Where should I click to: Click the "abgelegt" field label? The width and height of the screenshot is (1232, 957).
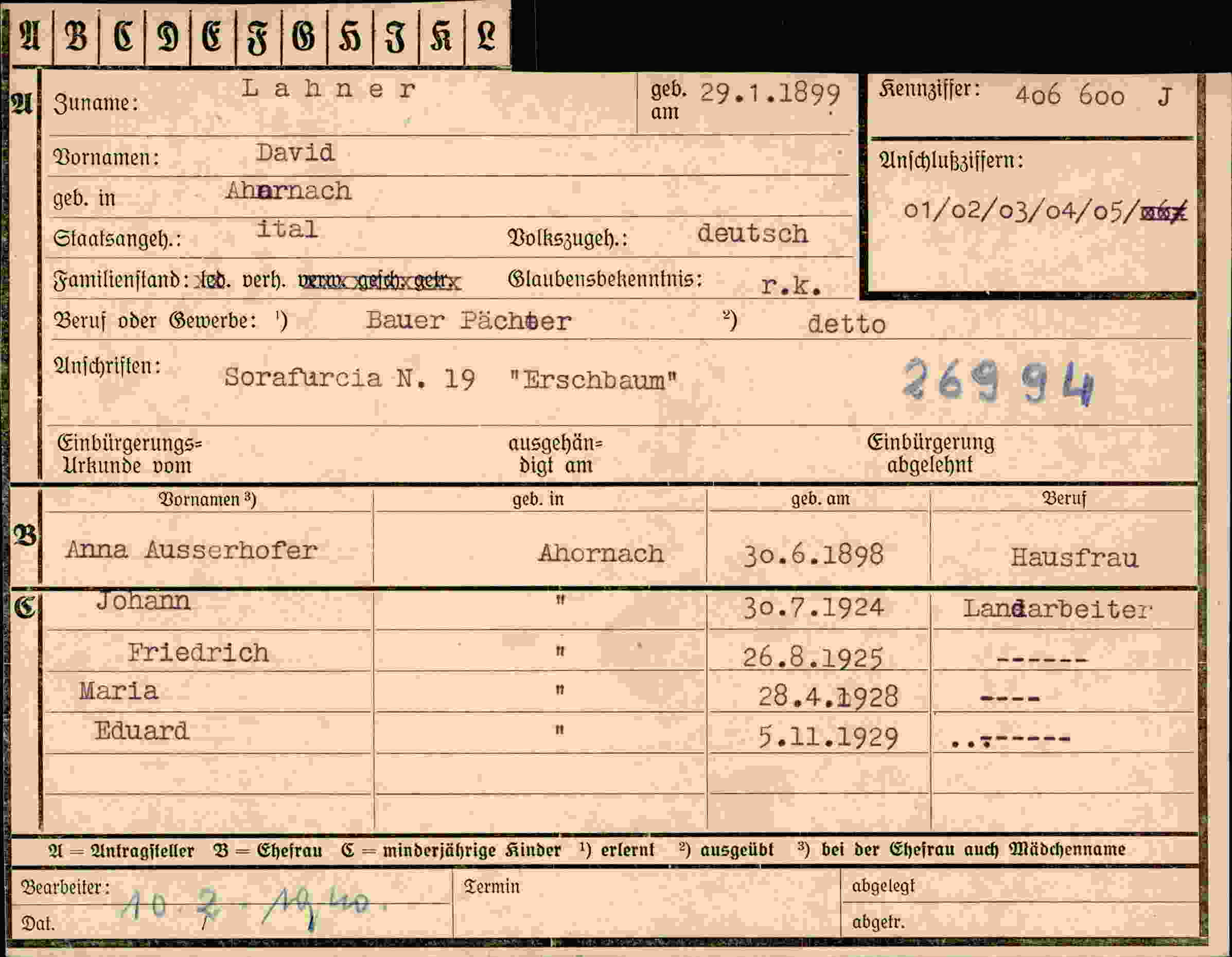884,887
